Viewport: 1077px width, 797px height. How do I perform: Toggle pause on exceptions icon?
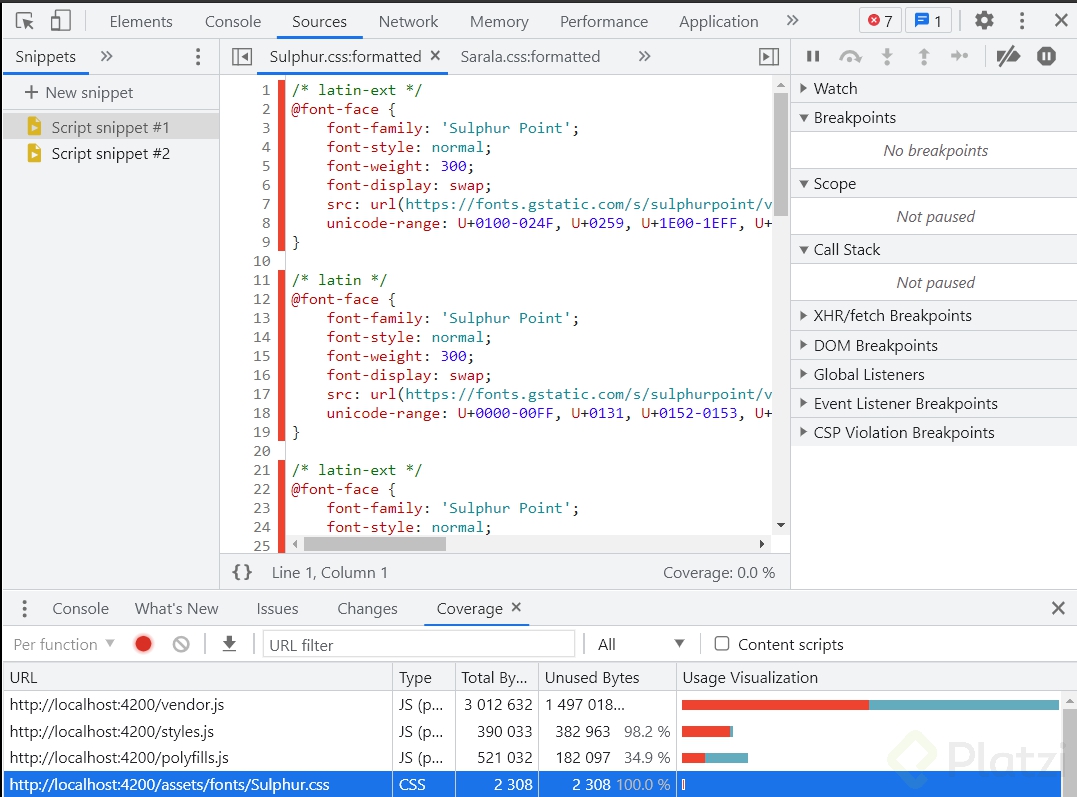pos(1046,56)
